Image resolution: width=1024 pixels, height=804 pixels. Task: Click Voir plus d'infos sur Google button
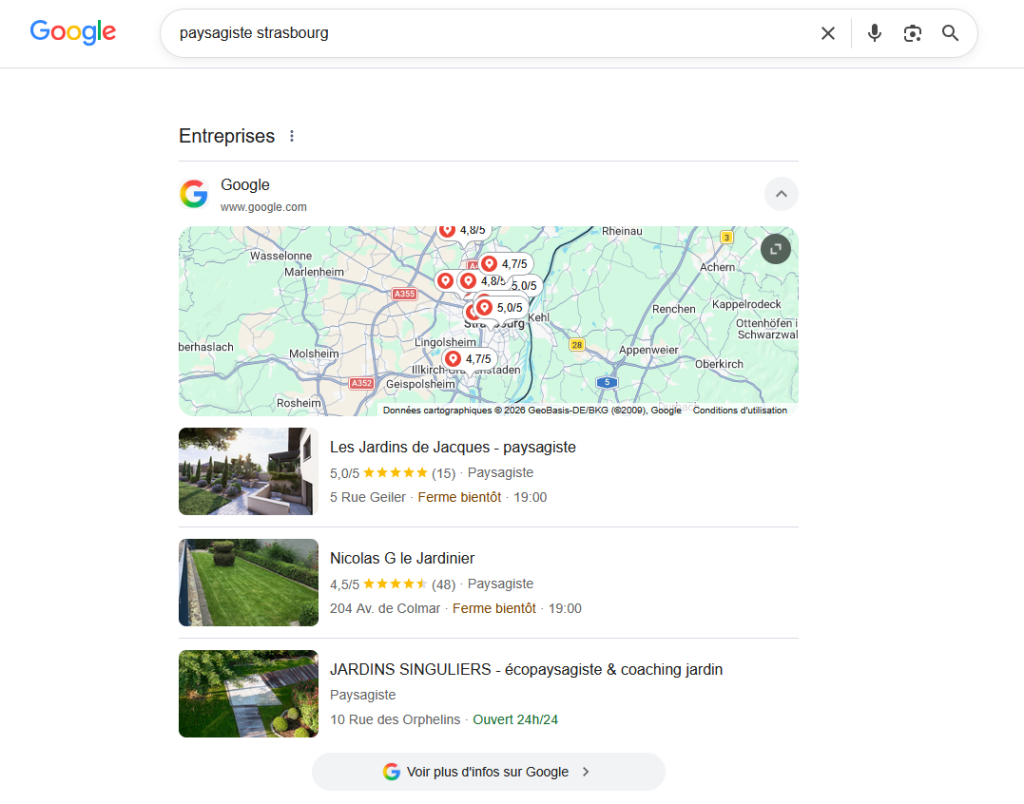coord(488,772)
